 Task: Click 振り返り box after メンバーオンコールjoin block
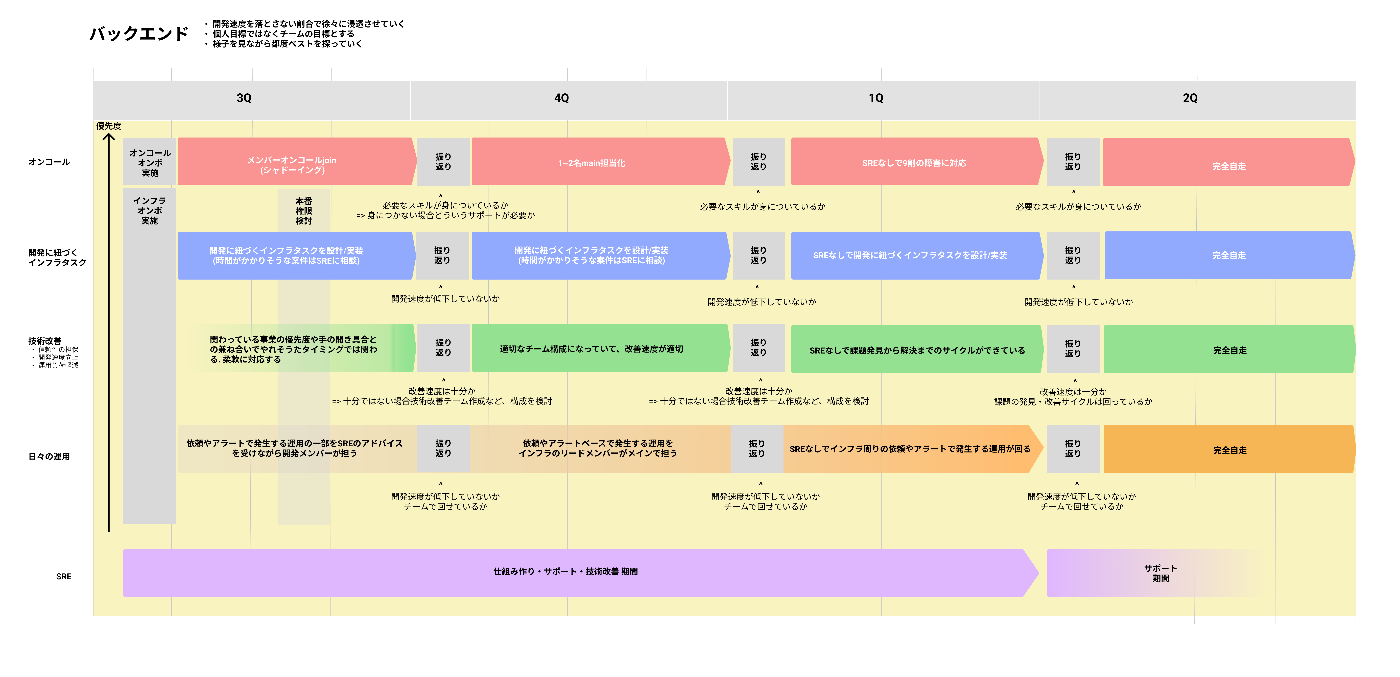(443, 162)
